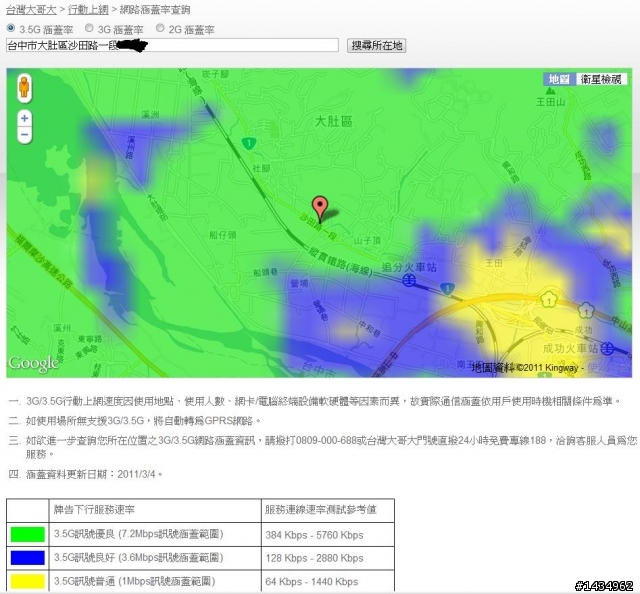
Task: Zoom in with the map plus button
Action: tap(24, 118)
